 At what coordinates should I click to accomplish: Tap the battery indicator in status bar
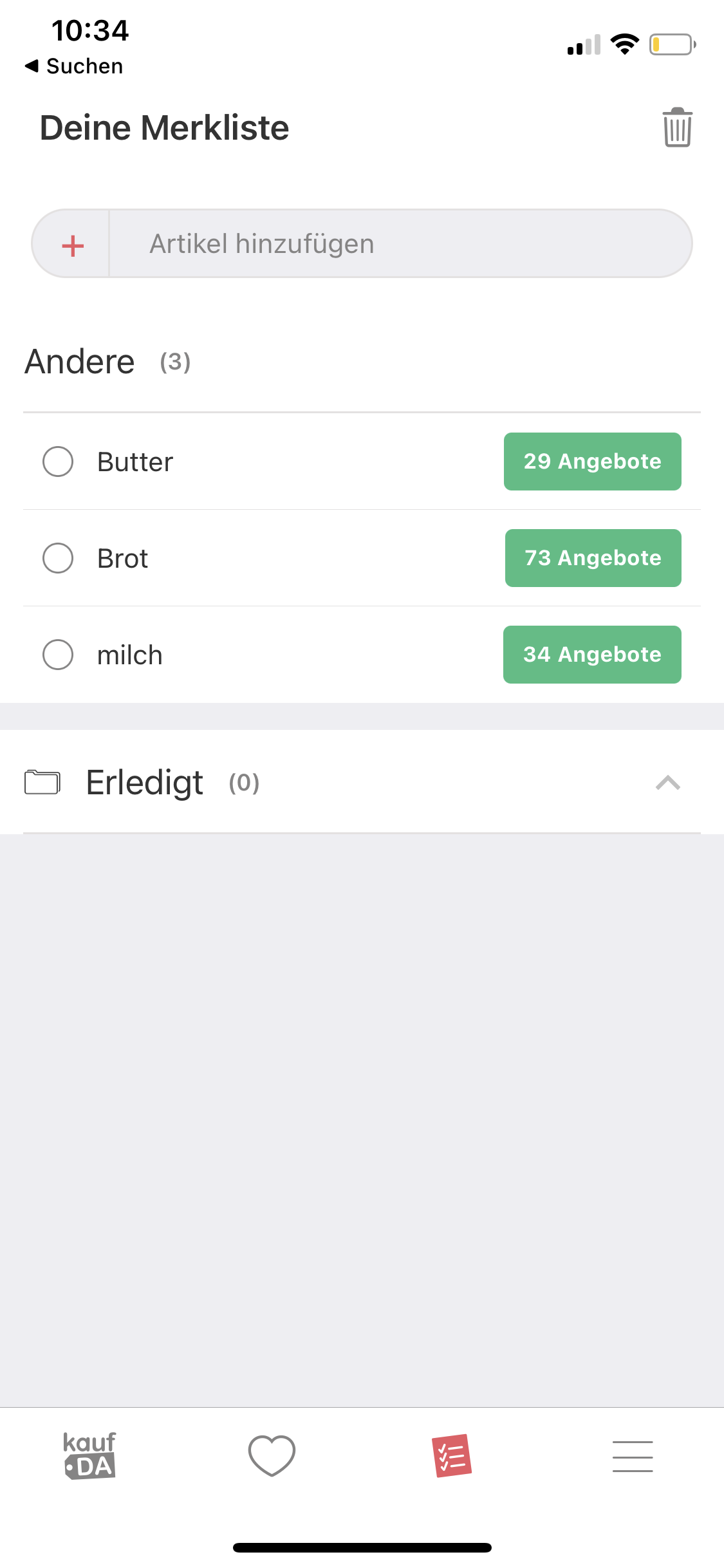click(673, 44)
